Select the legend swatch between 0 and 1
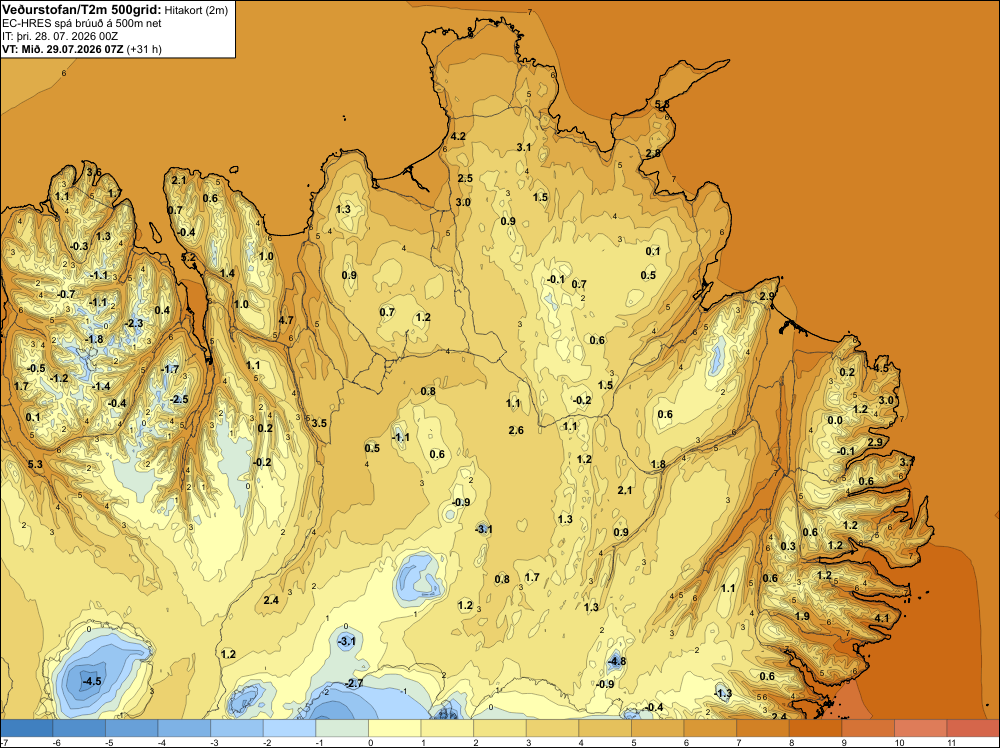 (395, 728)
